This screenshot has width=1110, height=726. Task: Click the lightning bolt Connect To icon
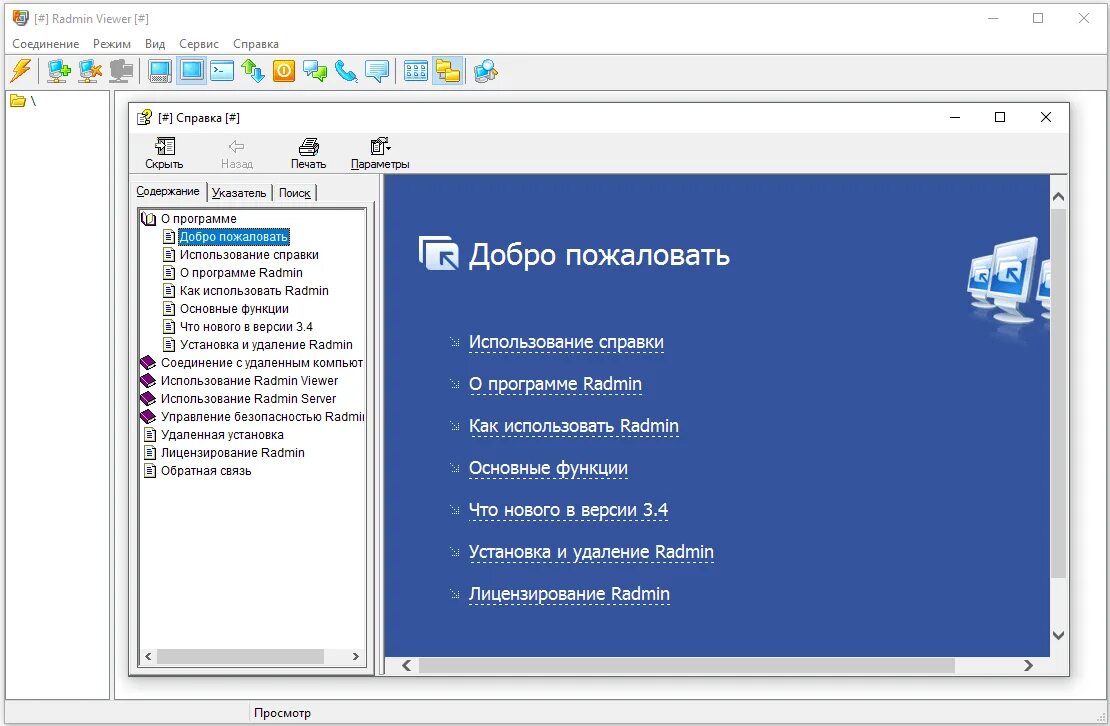21,71
